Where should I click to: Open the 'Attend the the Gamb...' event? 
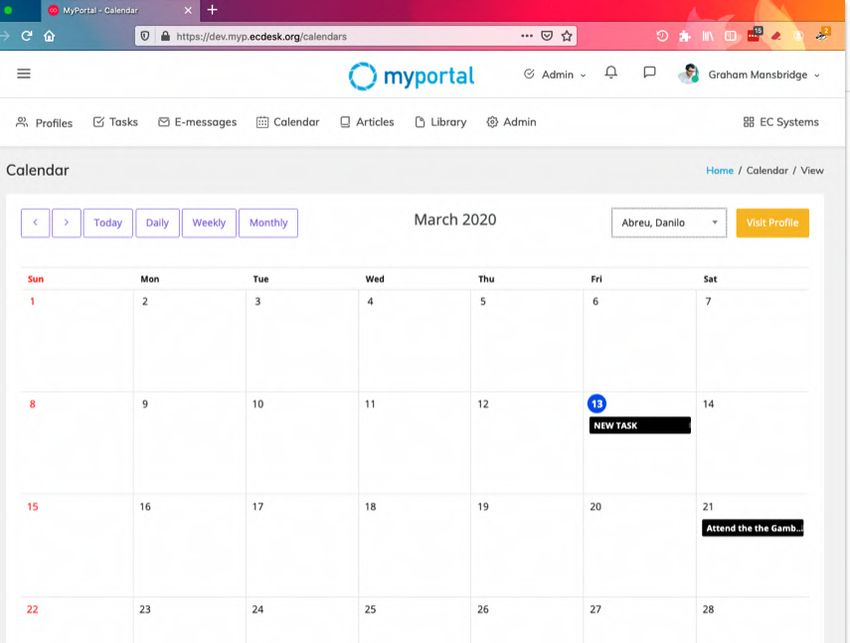pos(752,528)
